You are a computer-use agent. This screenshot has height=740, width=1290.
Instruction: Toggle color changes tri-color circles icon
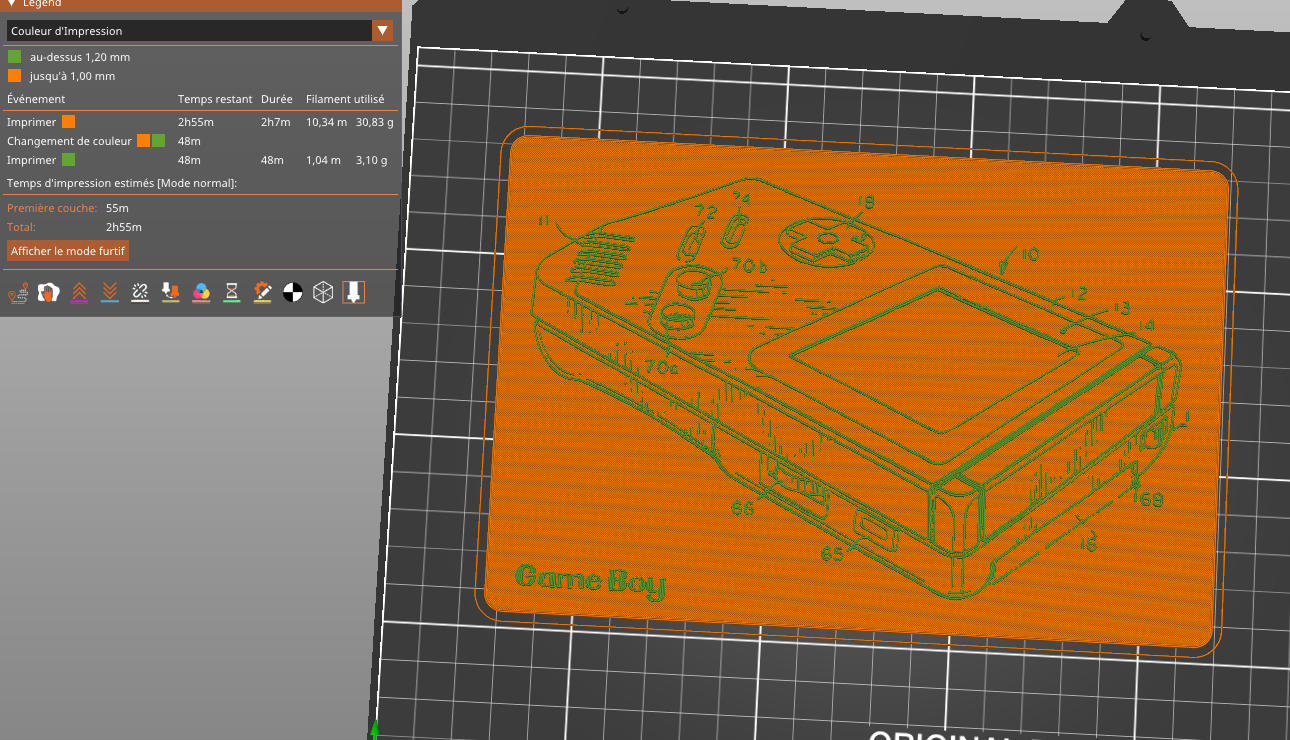pyautogui.click(x=201, y=292)
